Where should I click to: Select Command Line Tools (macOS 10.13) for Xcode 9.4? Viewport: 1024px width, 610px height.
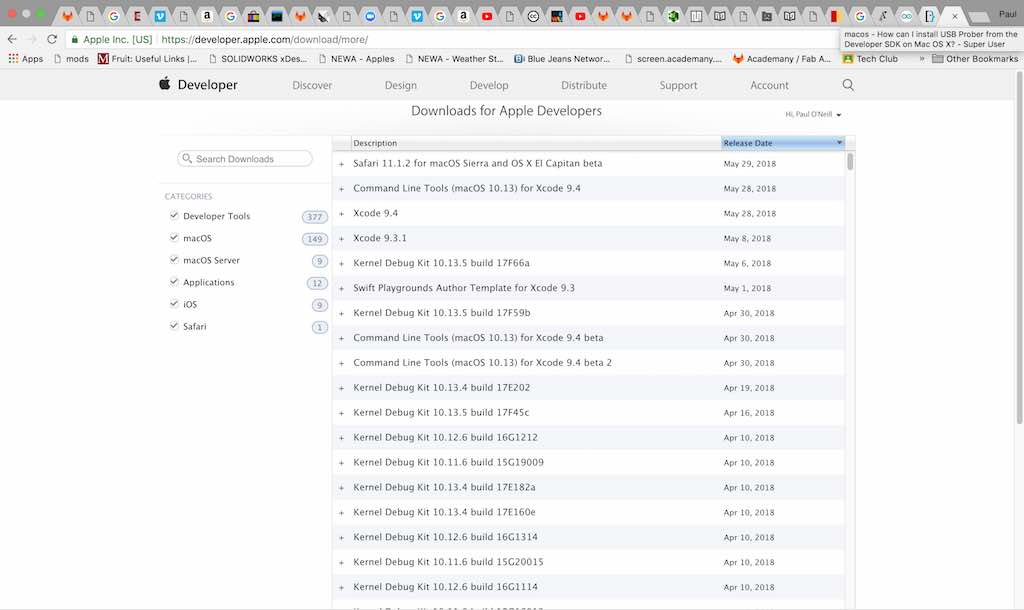click(x=466, y=188)
